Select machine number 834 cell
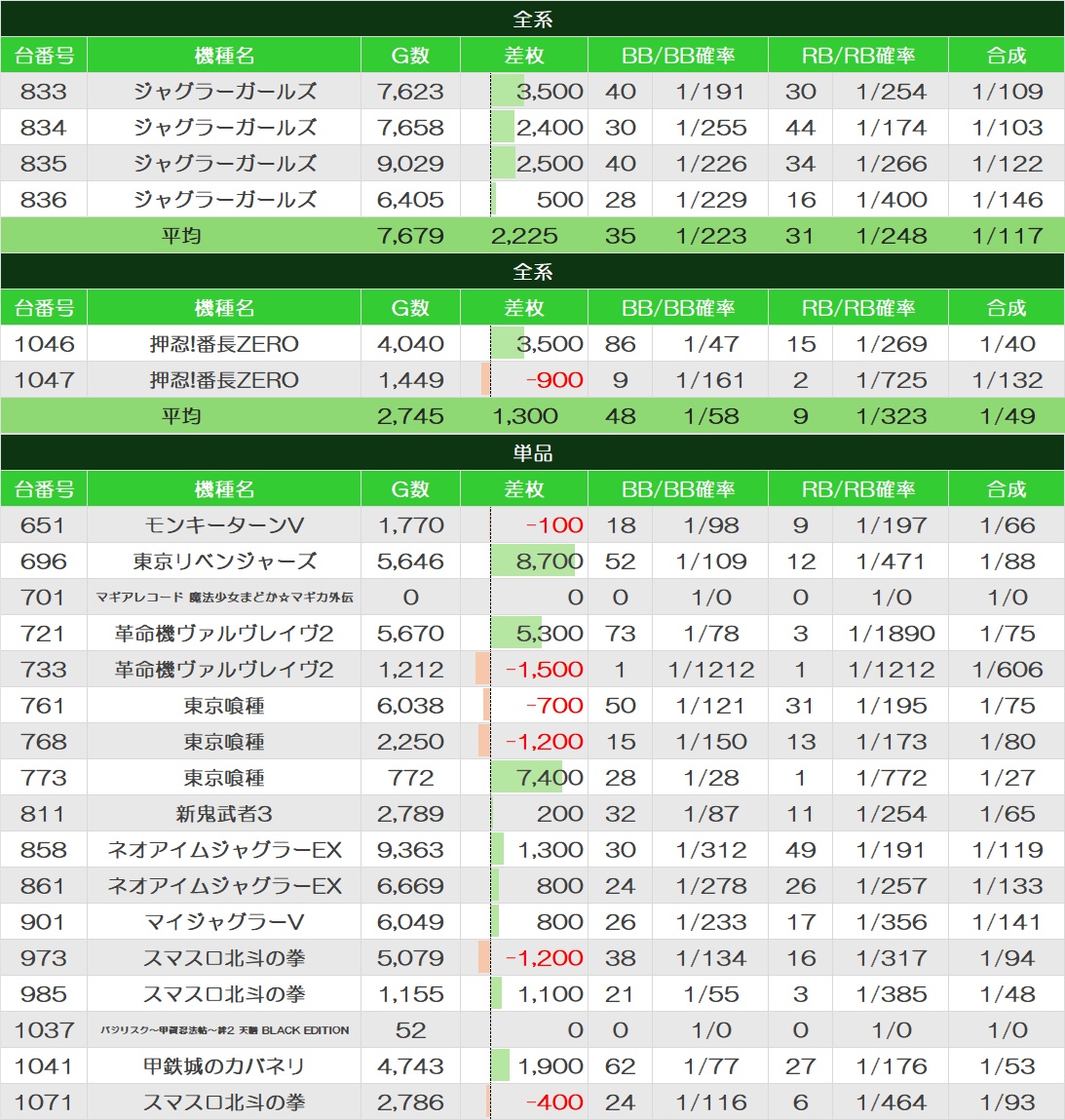Viewport: 1065px width, 1120px height. pyautogui.click(x=44, y=127)
